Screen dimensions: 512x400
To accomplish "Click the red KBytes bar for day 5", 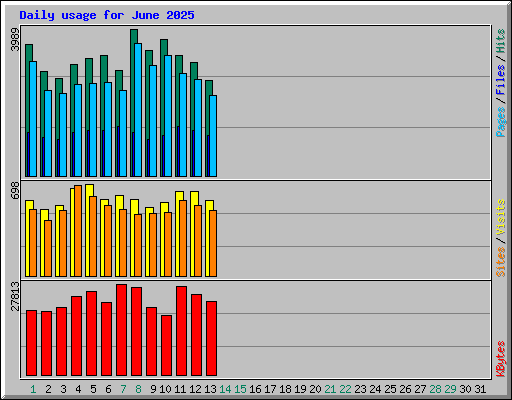I will 91,333.
